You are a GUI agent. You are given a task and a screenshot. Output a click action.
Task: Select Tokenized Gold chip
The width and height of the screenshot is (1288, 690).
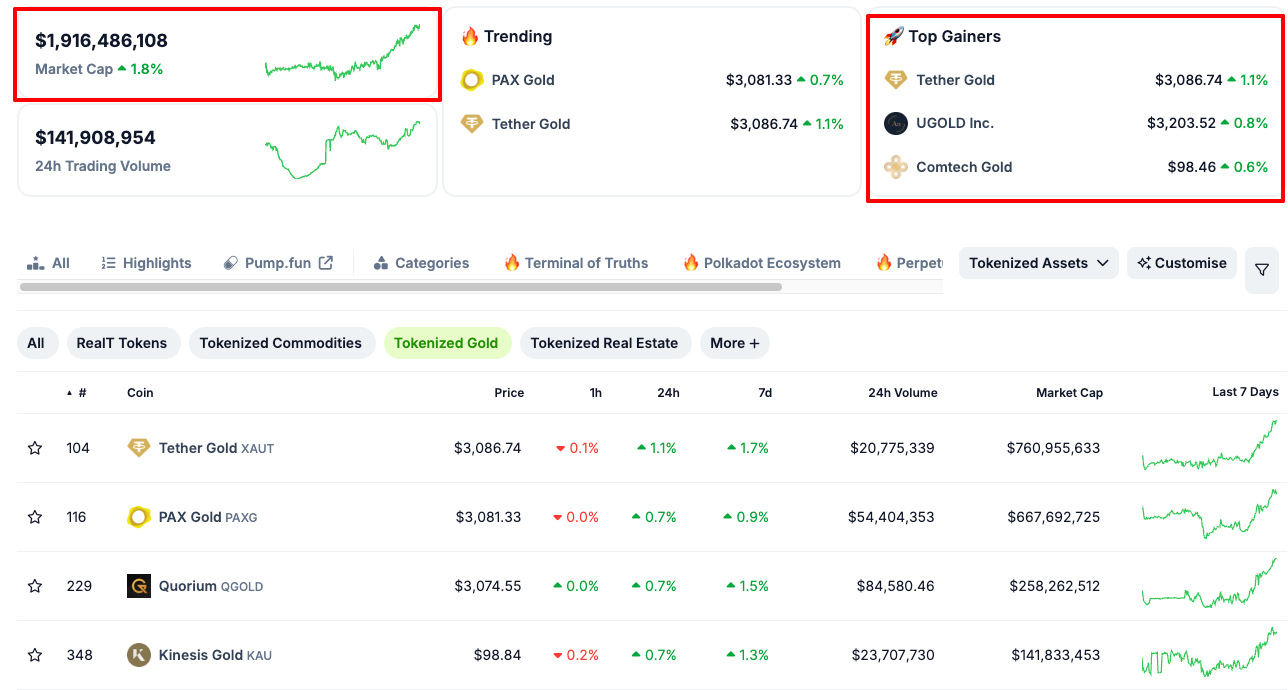446,343
